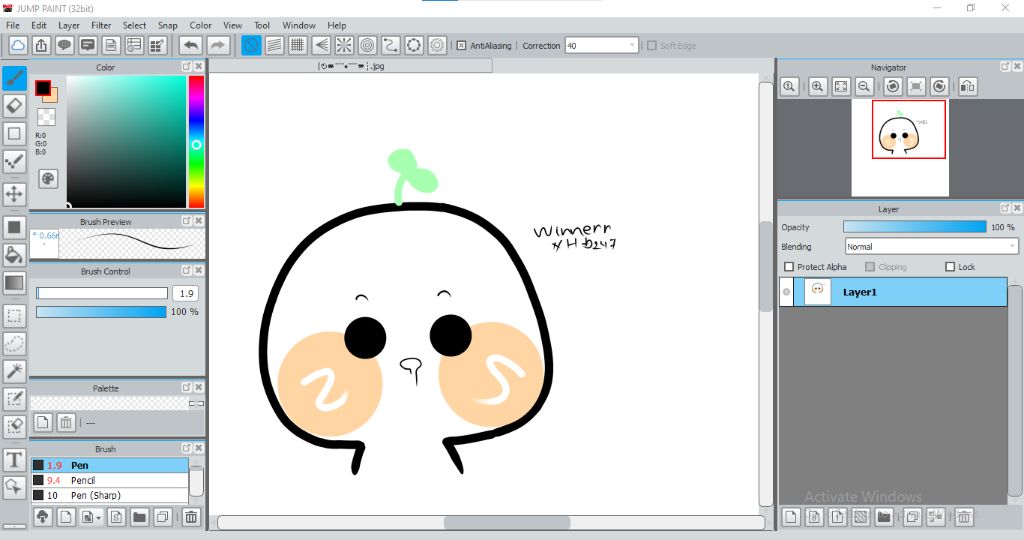Click Navigator zoom in button
1024x540 pixels.
pyautogui.click(x=818, y=86)
